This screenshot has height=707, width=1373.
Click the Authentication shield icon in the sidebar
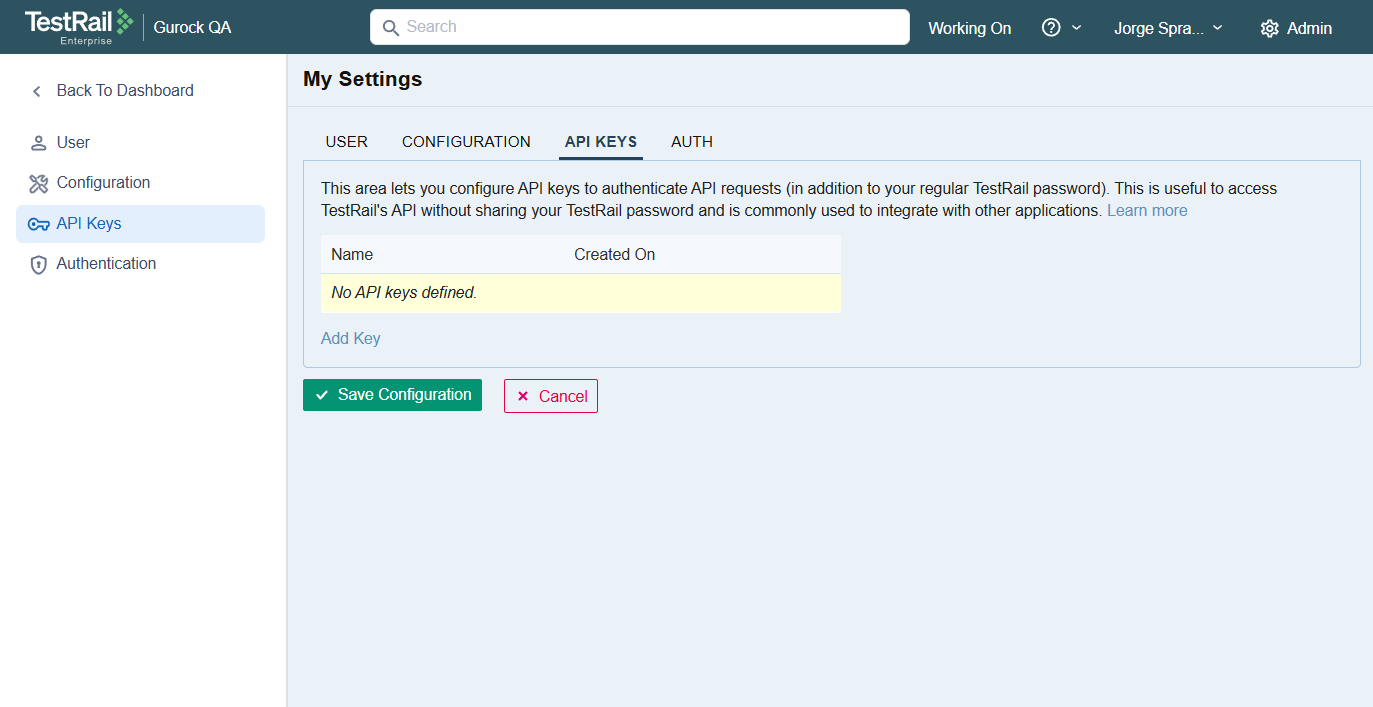point(38,264)
